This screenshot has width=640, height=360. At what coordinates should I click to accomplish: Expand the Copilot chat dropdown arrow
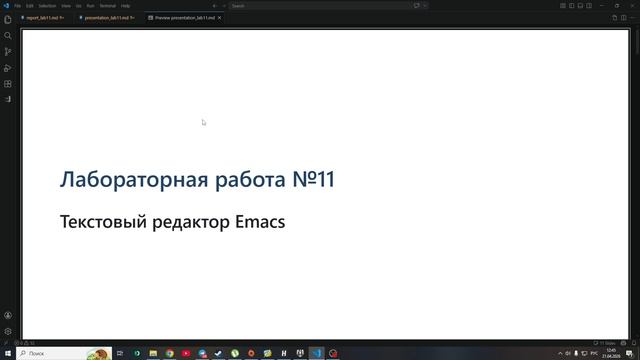[425, 6]
